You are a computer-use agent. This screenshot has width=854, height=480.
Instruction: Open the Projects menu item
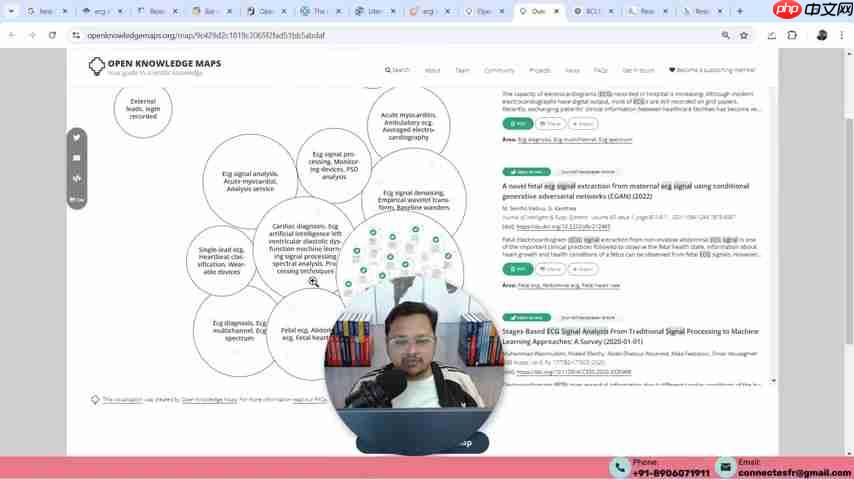tap(540, 70)
